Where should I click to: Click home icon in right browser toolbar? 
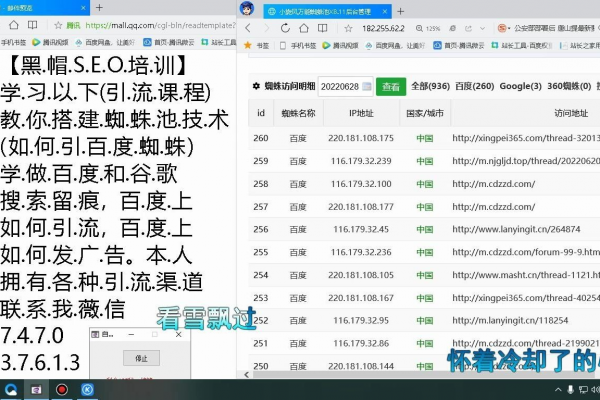[304, 28]
